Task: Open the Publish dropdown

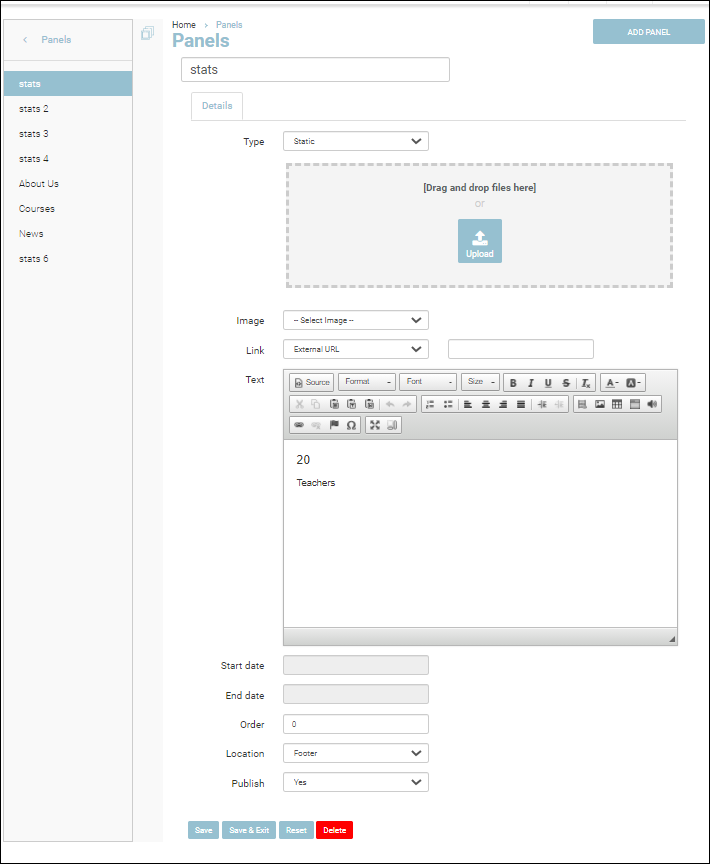Action: click(355, 782)
